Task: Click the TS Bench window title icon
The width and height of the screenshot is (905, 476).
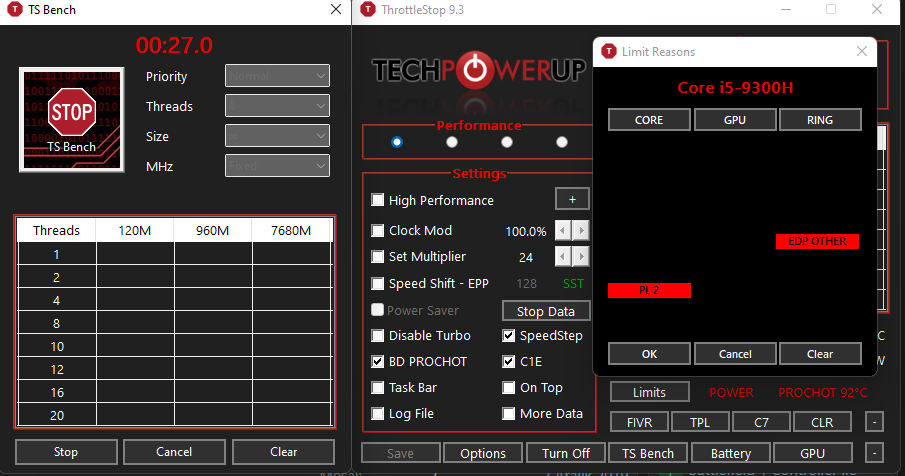Action: [14, 10]
